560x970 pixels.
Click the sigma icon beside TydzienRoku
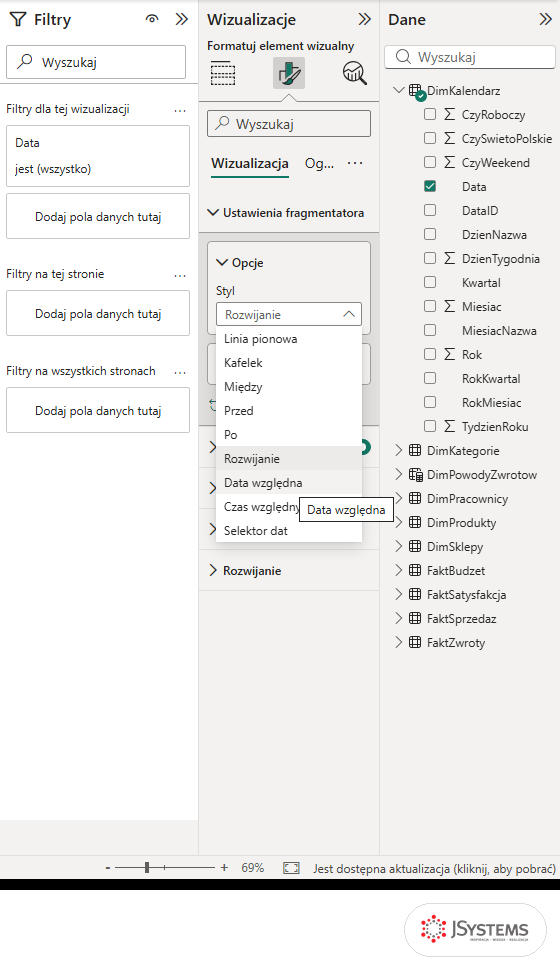click(x=449, y=426)
